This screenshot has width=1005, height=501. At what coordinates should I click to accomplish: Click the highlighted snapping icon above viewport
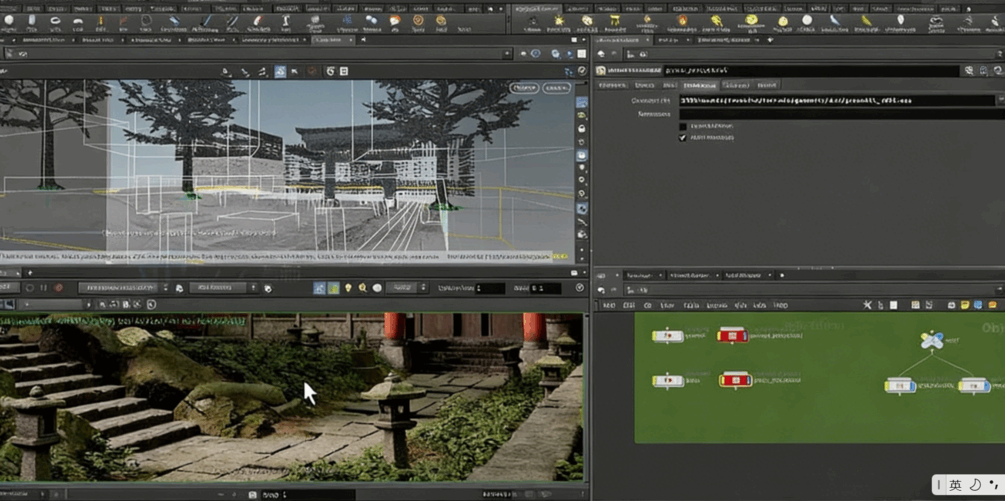(x=280, y=72)
